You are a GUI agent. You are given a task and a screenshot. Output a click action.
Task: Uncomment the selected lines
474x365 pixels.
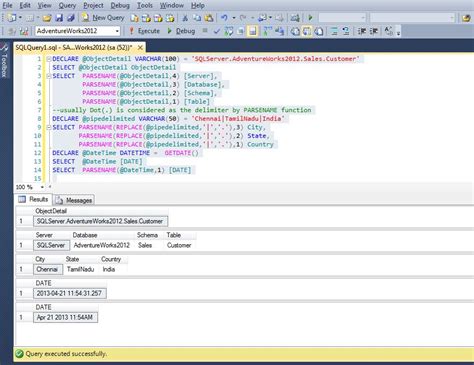(x=346, y=31)
